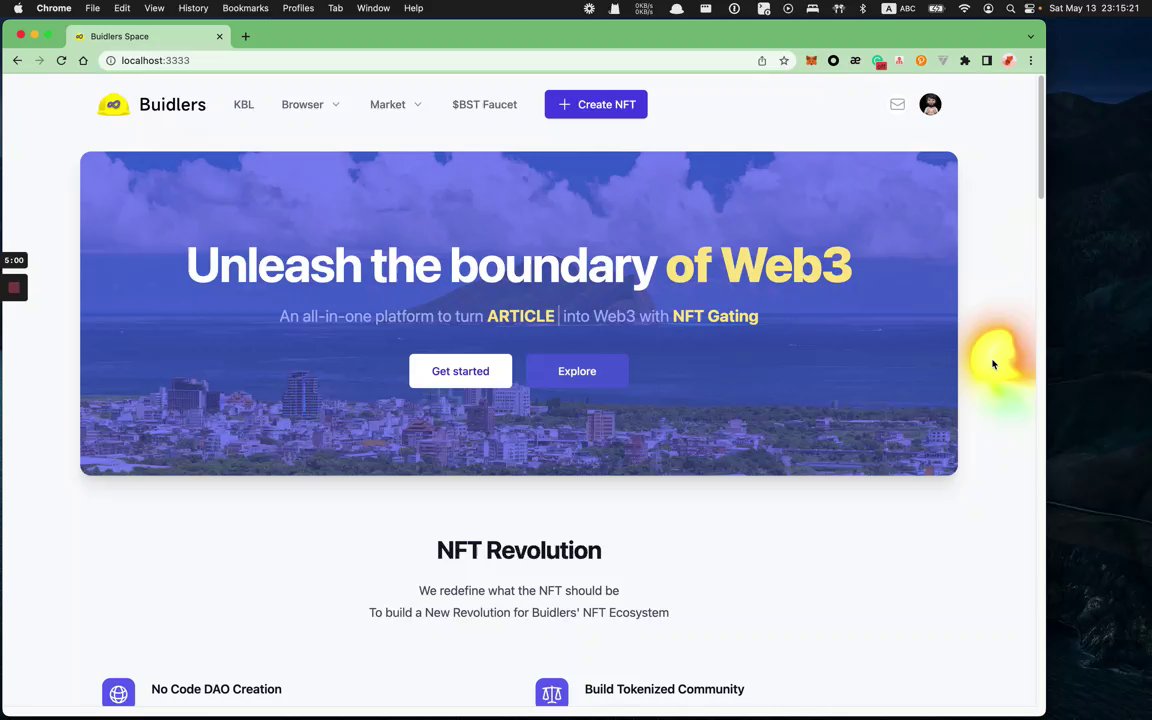Close the Buidlers Space tab
This screenshot has width=1152, height=720.
[219, 36]
